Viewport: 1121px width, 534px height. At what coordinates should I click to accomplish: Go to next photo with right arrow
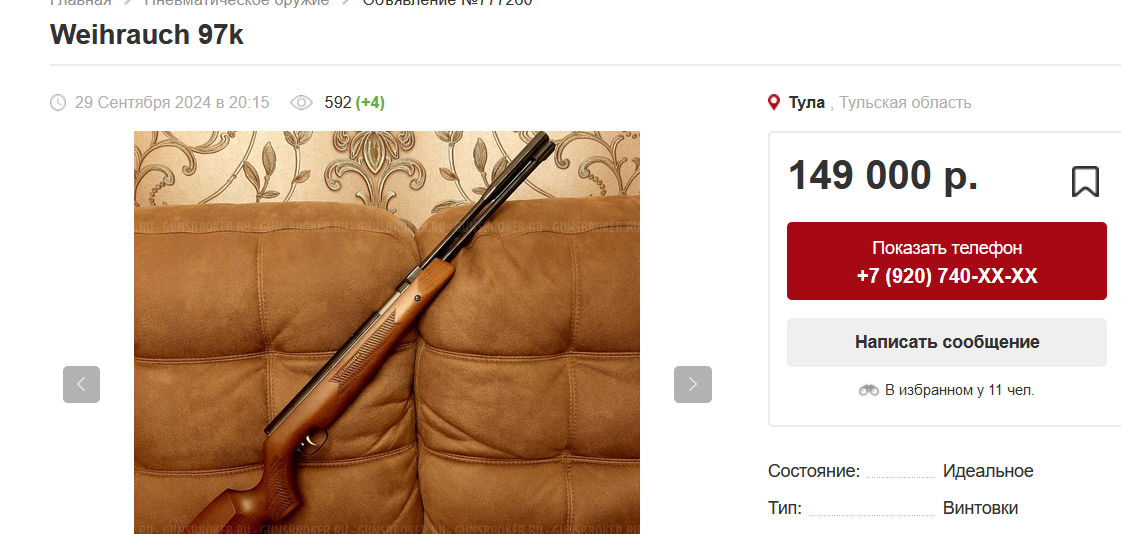(x=693, y=385)
